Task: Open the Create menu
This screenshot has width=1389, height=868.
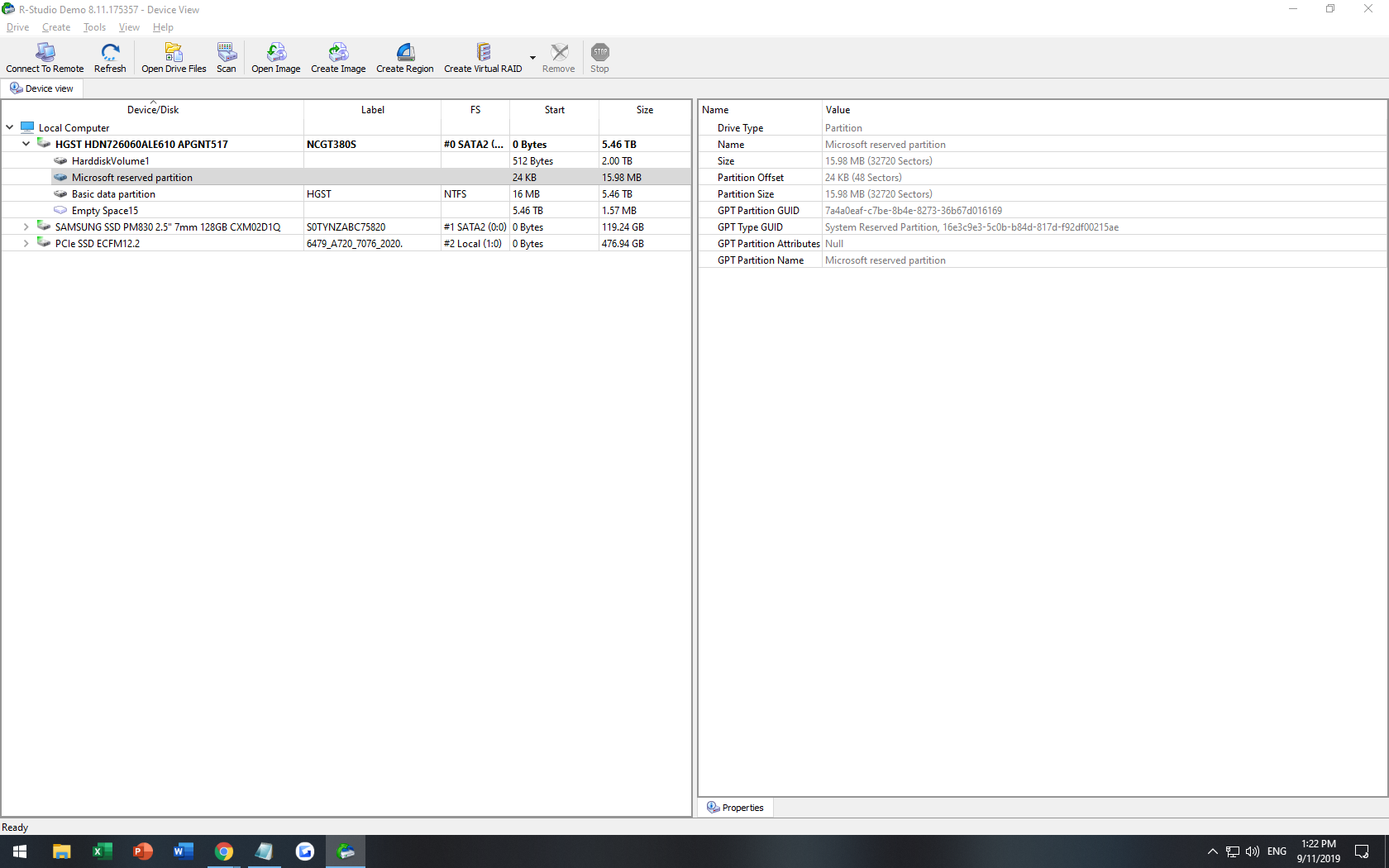Action: [56, 27]
